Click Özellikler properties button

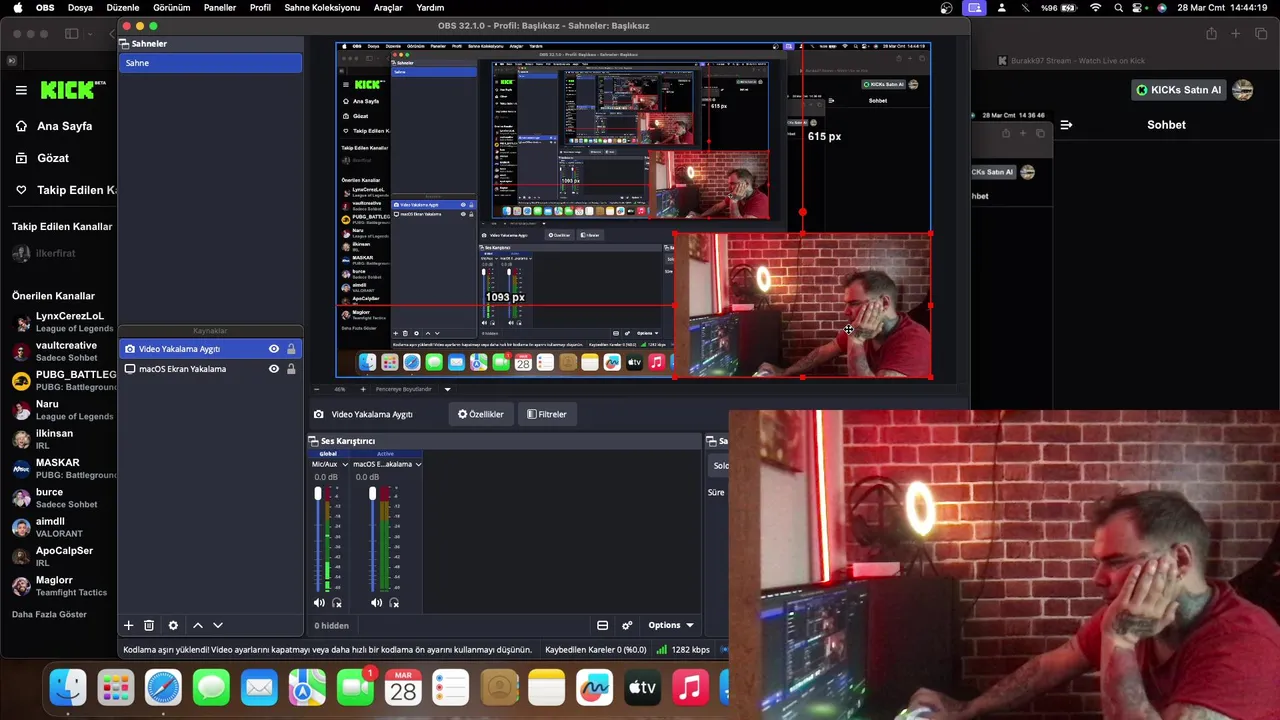click(481, 414)
